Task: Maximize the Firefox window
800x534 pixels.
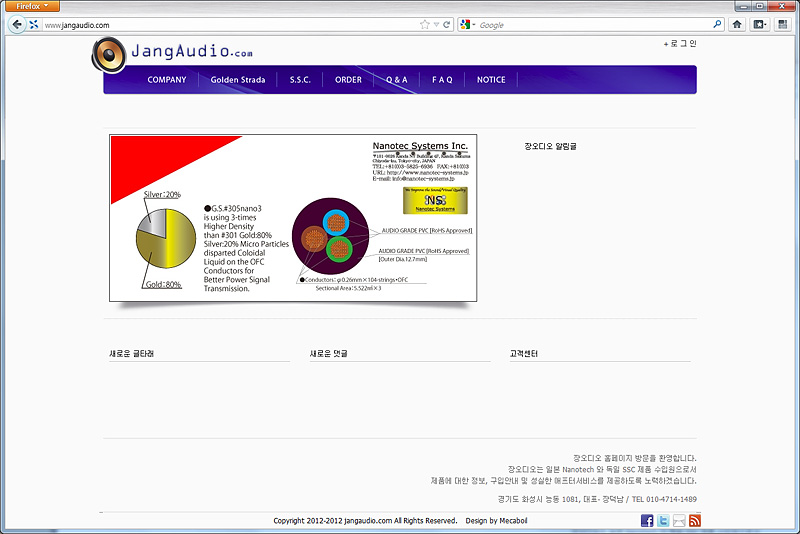Action: (759, 6)
